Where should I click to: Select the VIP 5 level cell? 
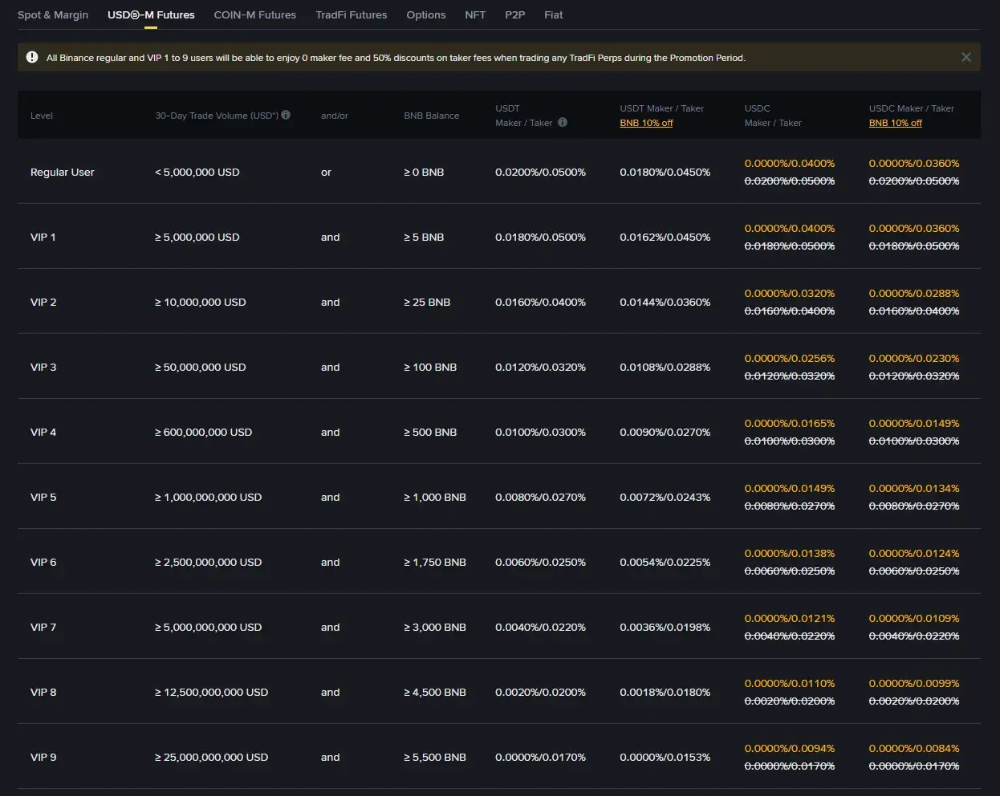click(43, 498)
